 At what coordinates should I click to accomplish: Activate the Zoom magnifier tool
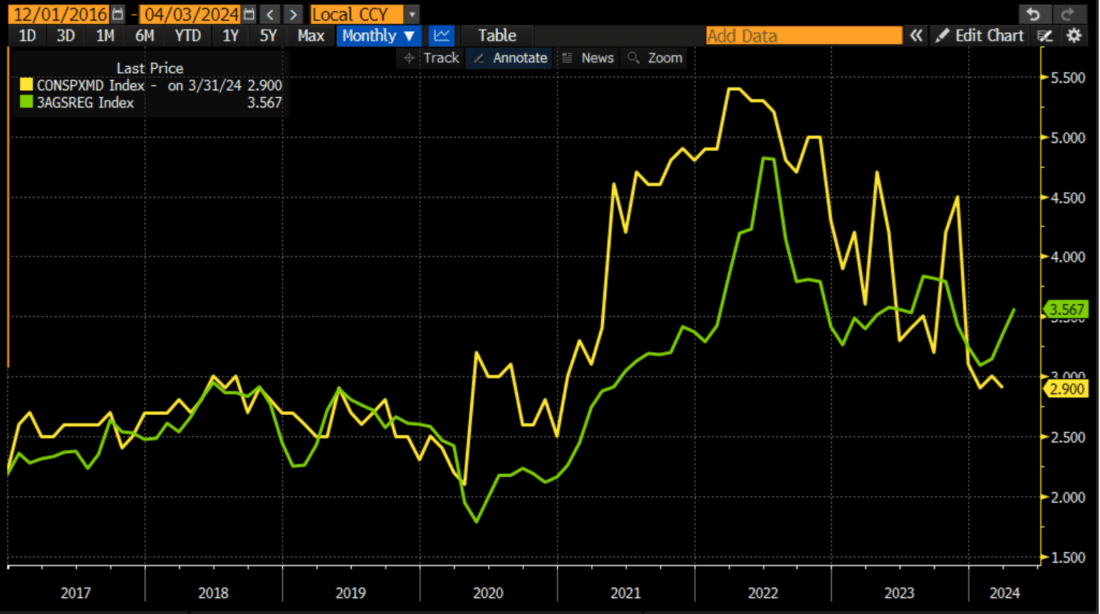coord(655,57)
